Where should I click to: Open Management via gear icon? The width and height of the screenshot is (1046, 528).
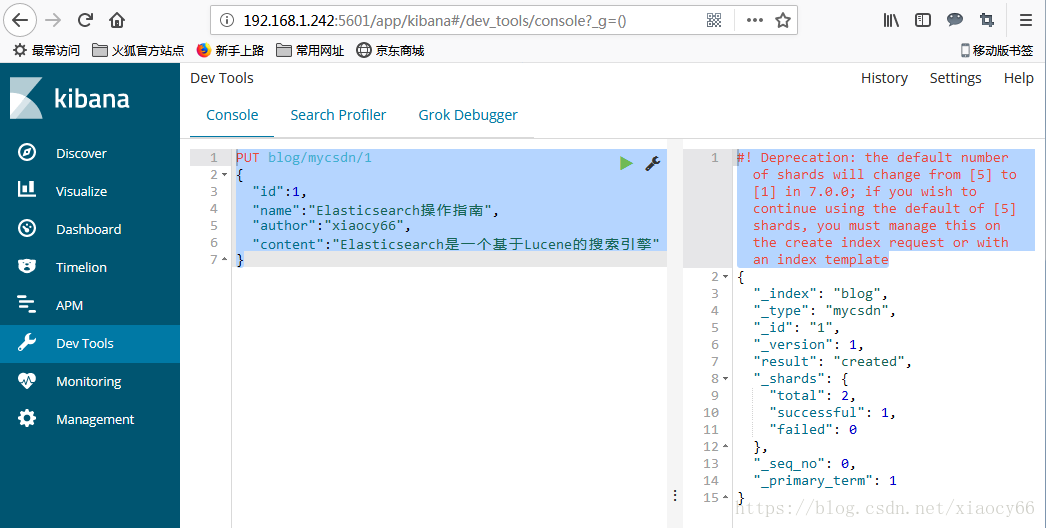pyautogui.click(x=27, y=419)
